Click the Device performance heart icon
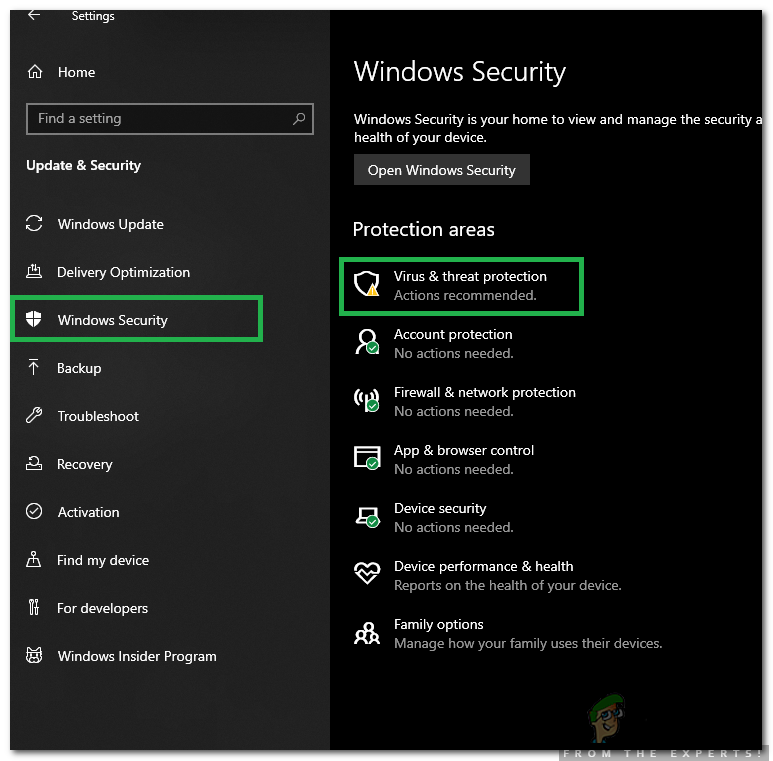Screen dimensions: 773x761 (367, 574)
